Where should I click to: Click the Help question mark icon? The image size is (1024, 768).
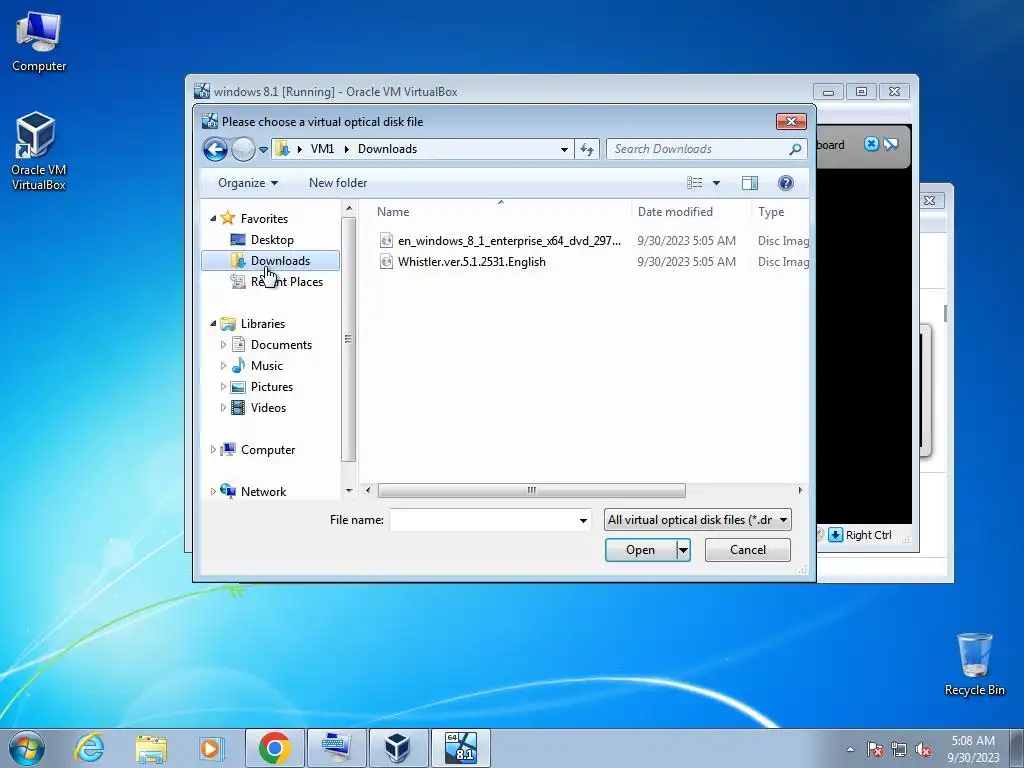pyautogui.click(x=786, y=183)
